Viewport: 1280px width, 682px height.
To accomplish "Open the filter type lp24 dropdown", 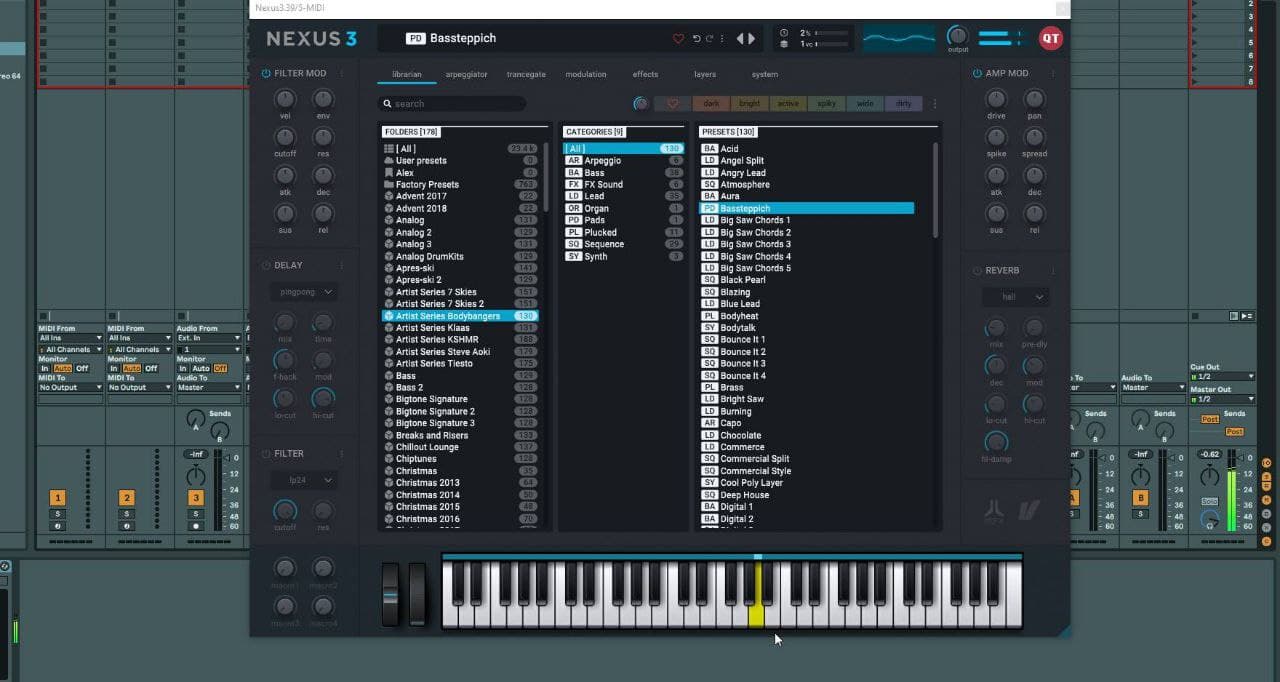I will [x=303, y=480].
